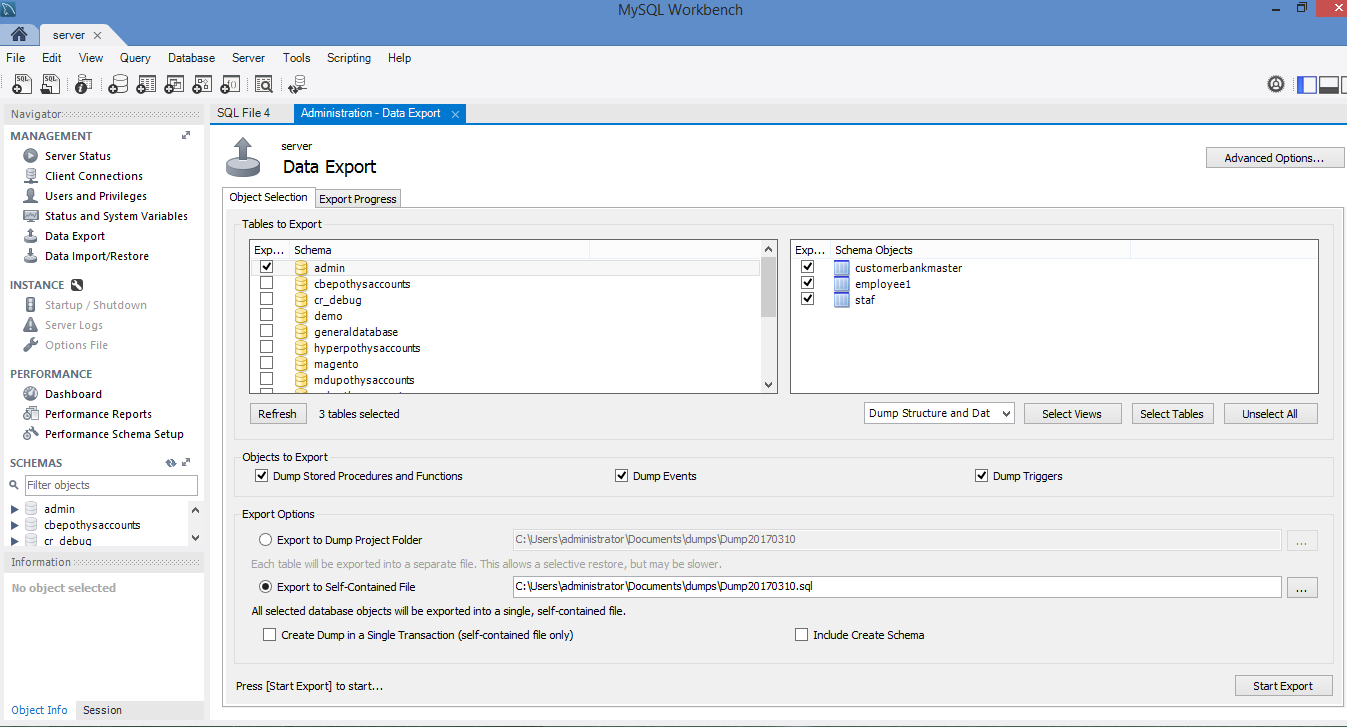This screenshot has width=1347, height=727.
Task: Uncheck the customerbankmaster table checkbox
Action: pos(807,267)
